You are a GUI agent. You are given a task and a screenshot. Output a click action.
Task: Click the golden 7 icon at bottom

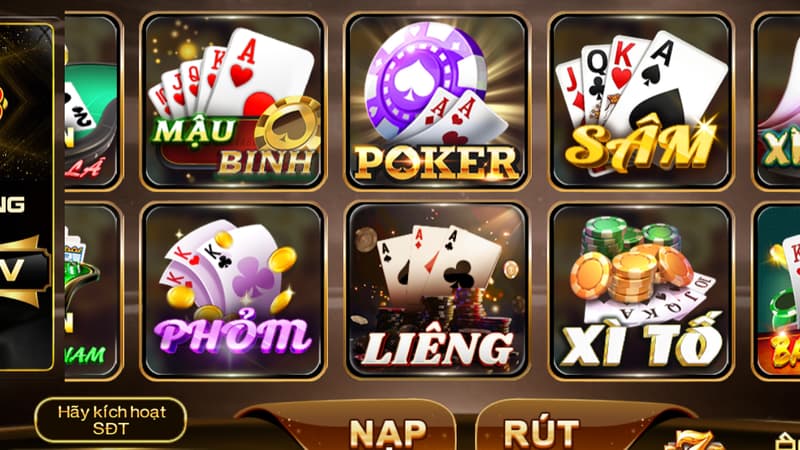pyautogui.click(x=695, y=441)
